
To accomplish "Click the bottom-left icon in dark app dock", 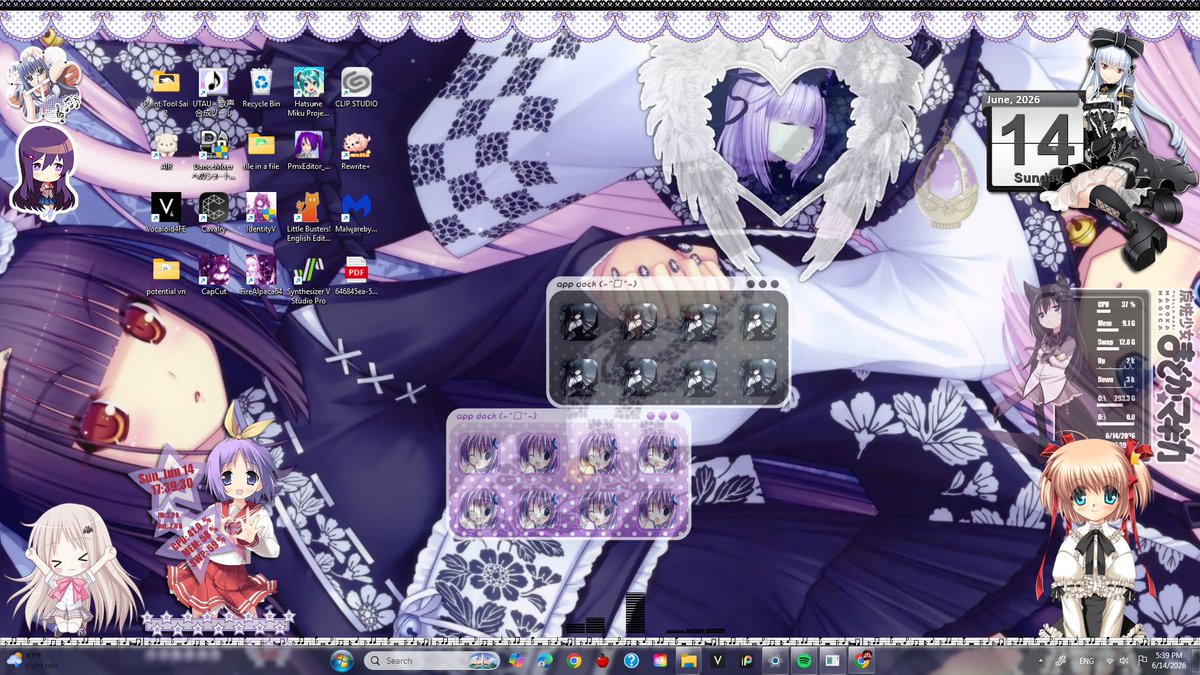I will (579, 378).
